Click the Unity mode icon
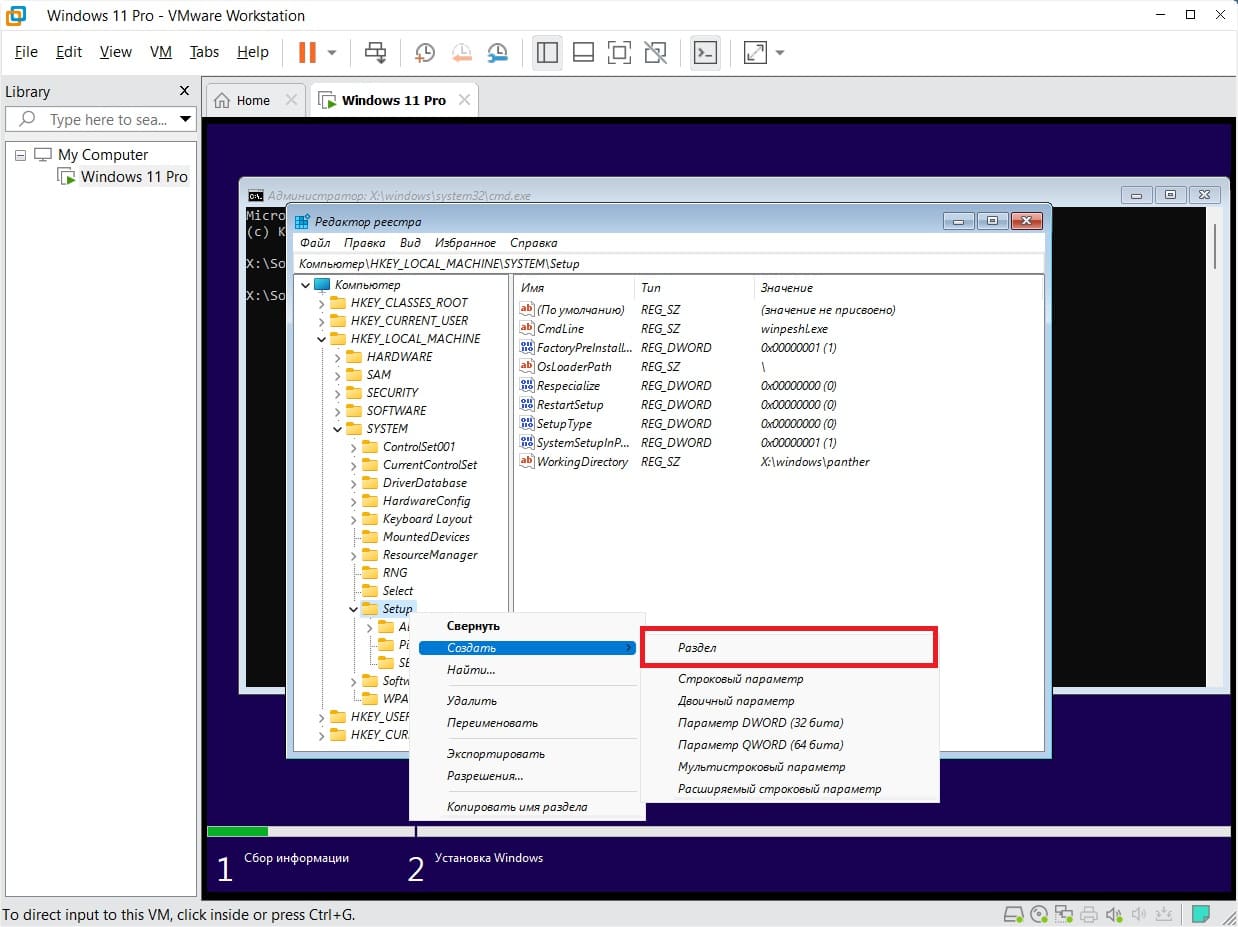 tap(655, 53)
